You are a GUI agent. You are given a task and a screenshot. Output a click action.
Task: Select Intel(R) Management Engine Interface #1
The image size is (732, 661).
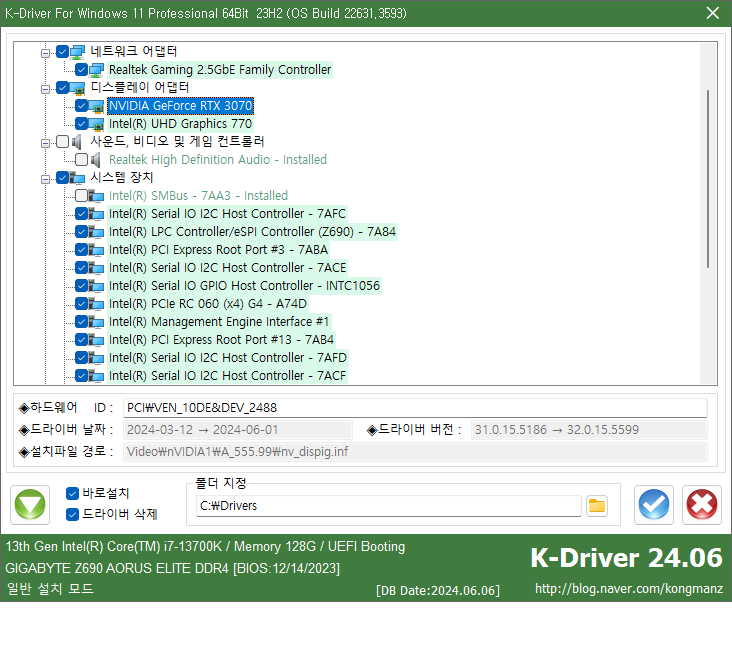(x=219, y=322)
